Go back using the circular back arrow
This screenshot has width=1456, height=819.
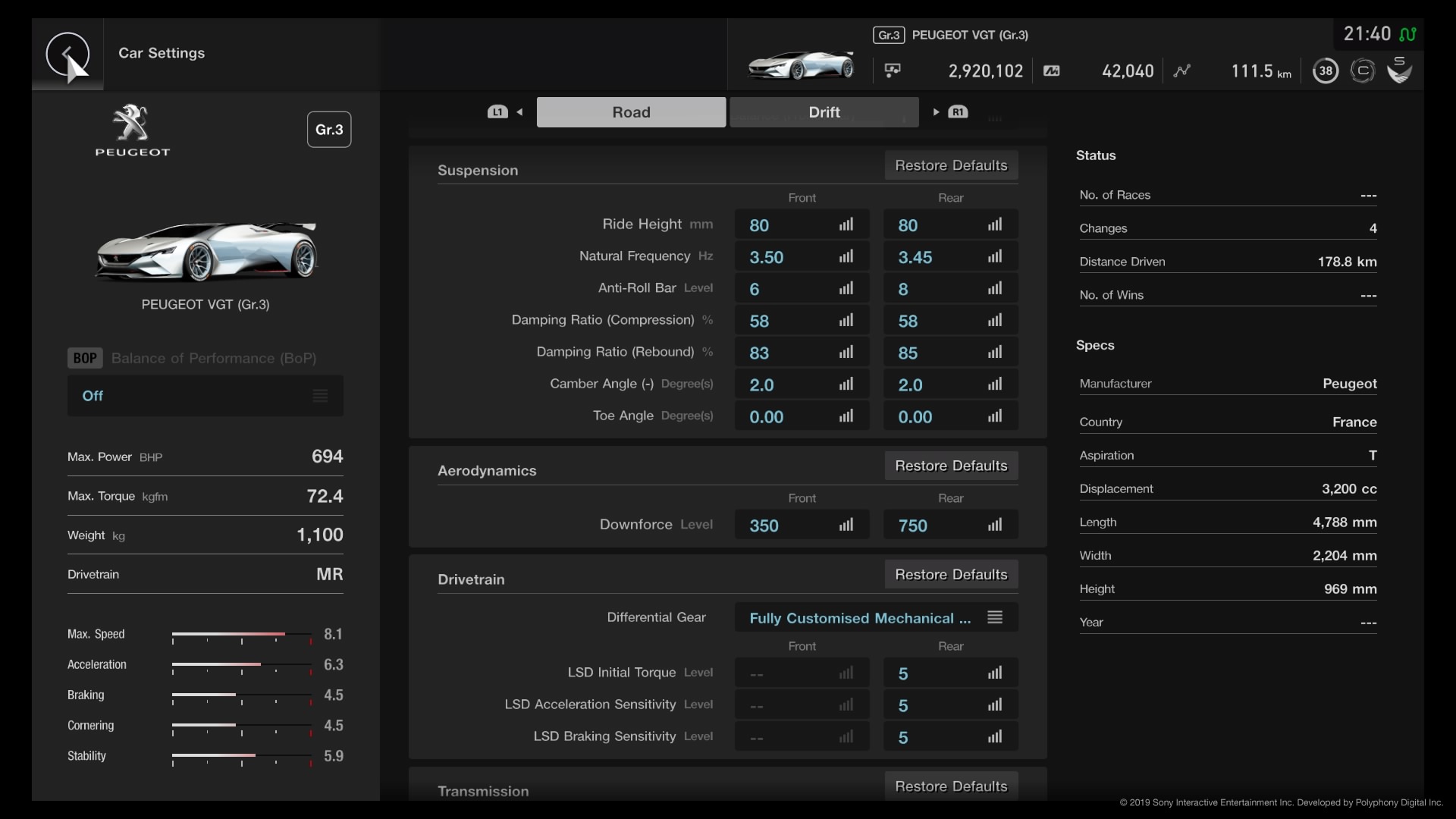pos(67,55)
